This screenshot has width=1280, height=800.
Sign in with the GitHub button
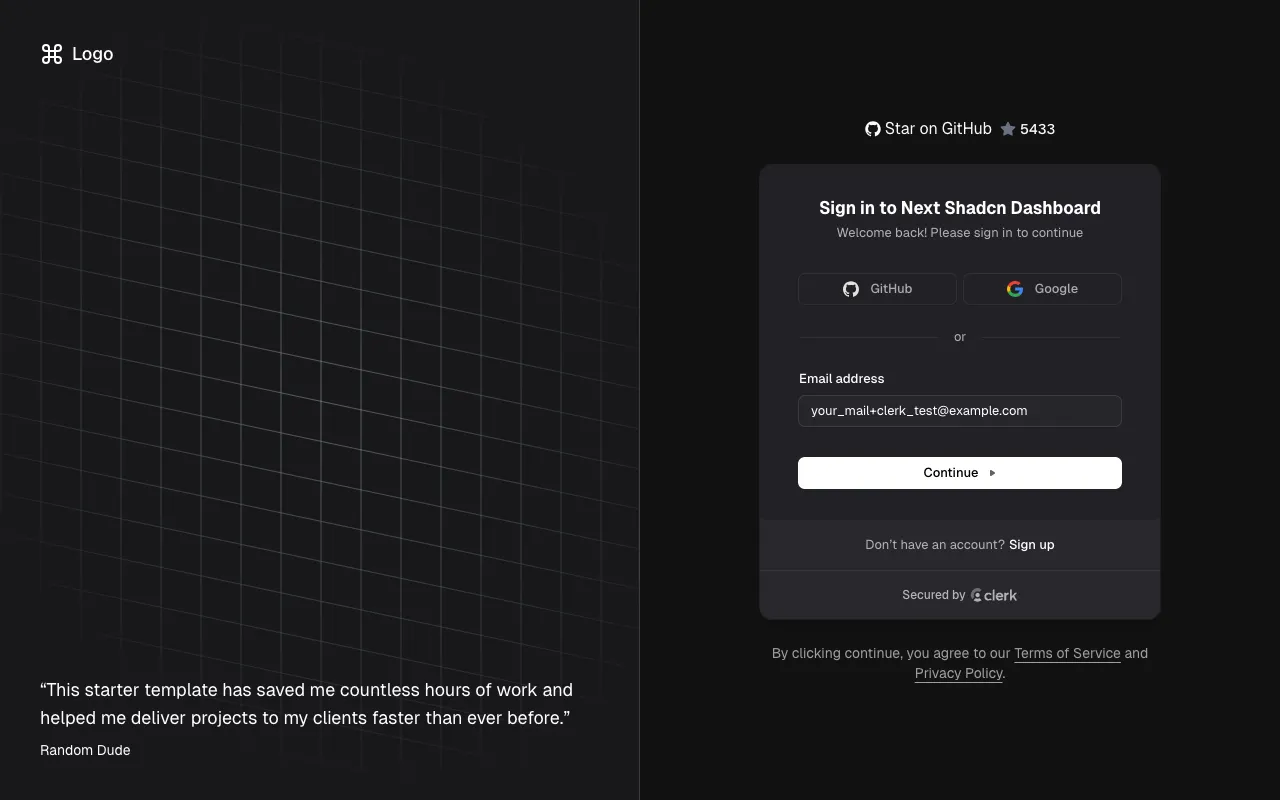(x=877, y=289)
